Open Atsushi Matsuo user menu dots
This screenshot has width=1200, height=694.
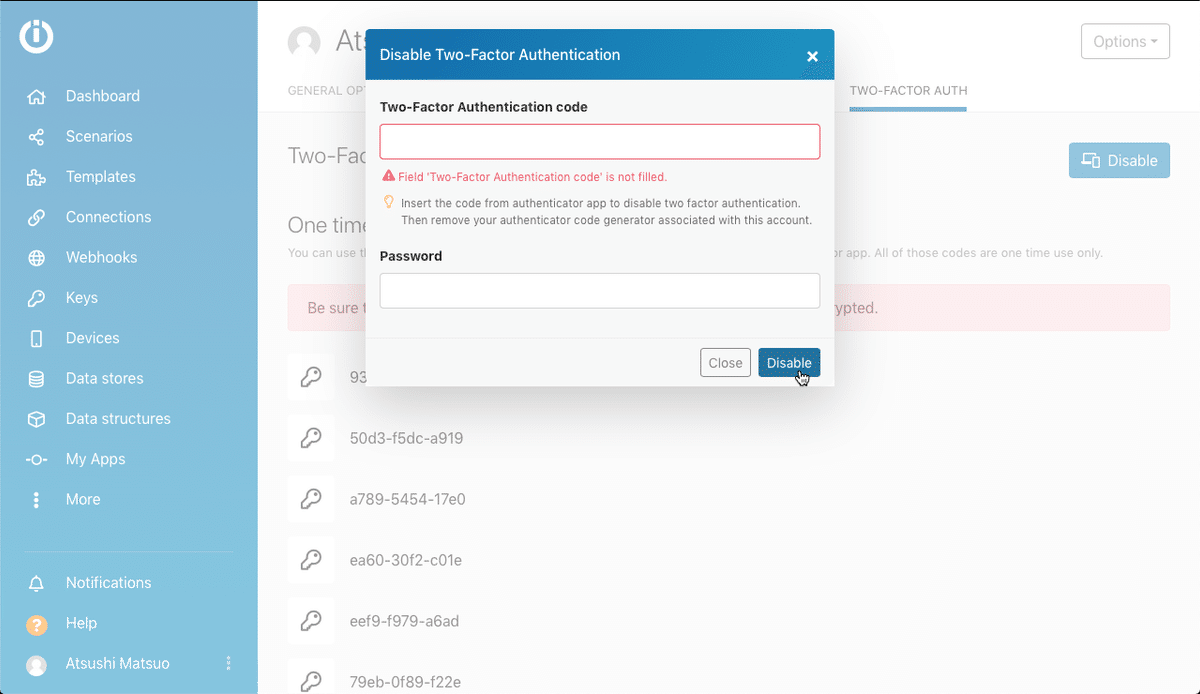229,663
